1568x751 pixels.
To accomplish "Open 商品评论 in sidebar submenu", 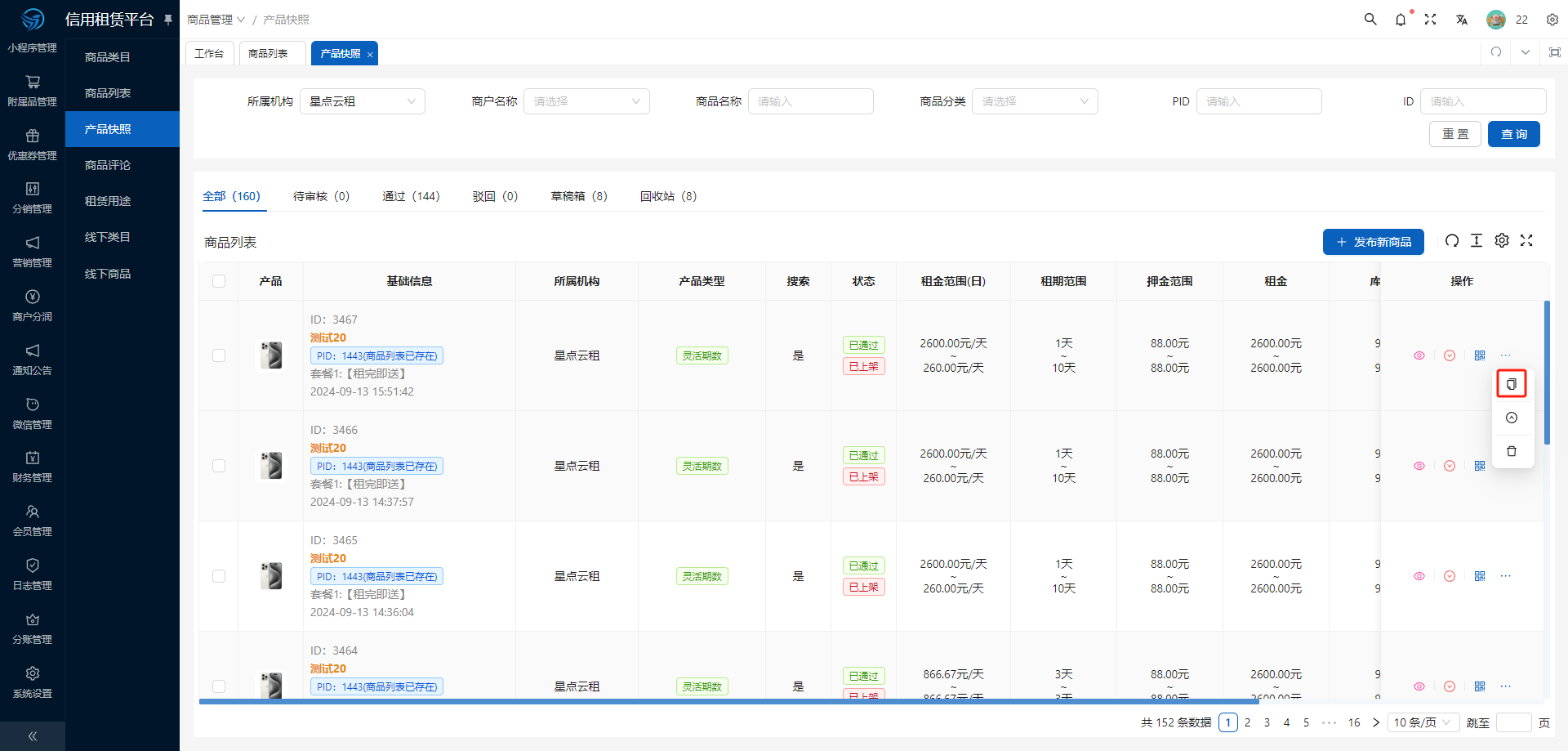I will click(x=122, y=165).
